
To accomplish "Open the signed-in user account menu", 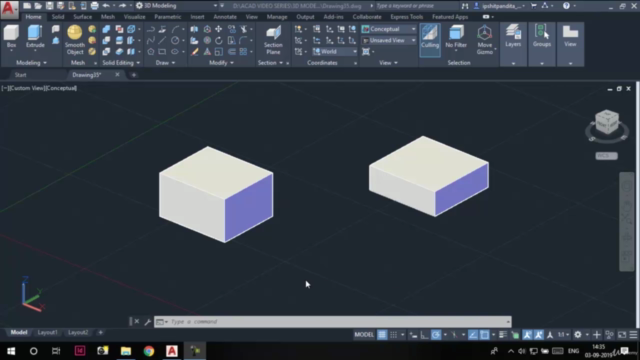I will pyautogui.click(x=500, y=6).
